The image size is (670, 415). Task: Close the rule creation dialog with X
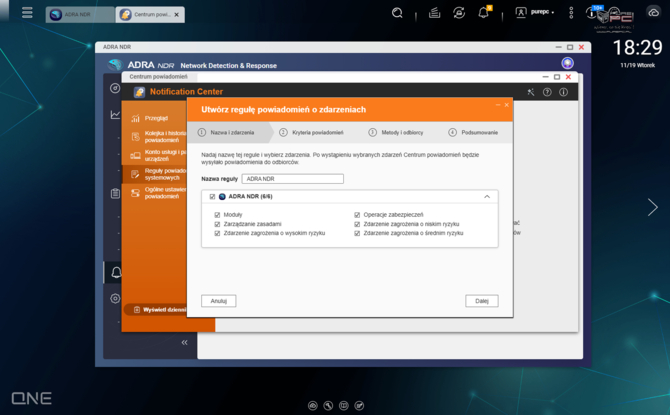pyautogui.click(x=507, y=105)
